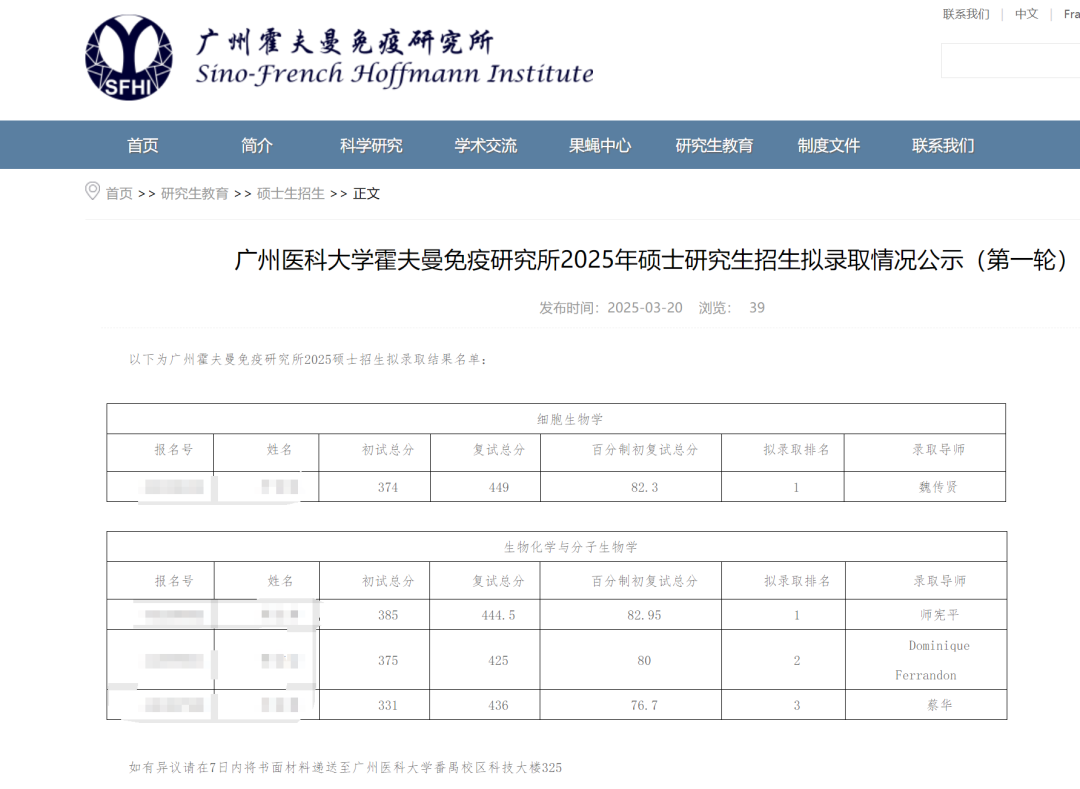Image resolution: width=1080 pixels, height=789 pixels.
Task: Open 首页 in the blue navigation bar
Action: pos(143,145)
